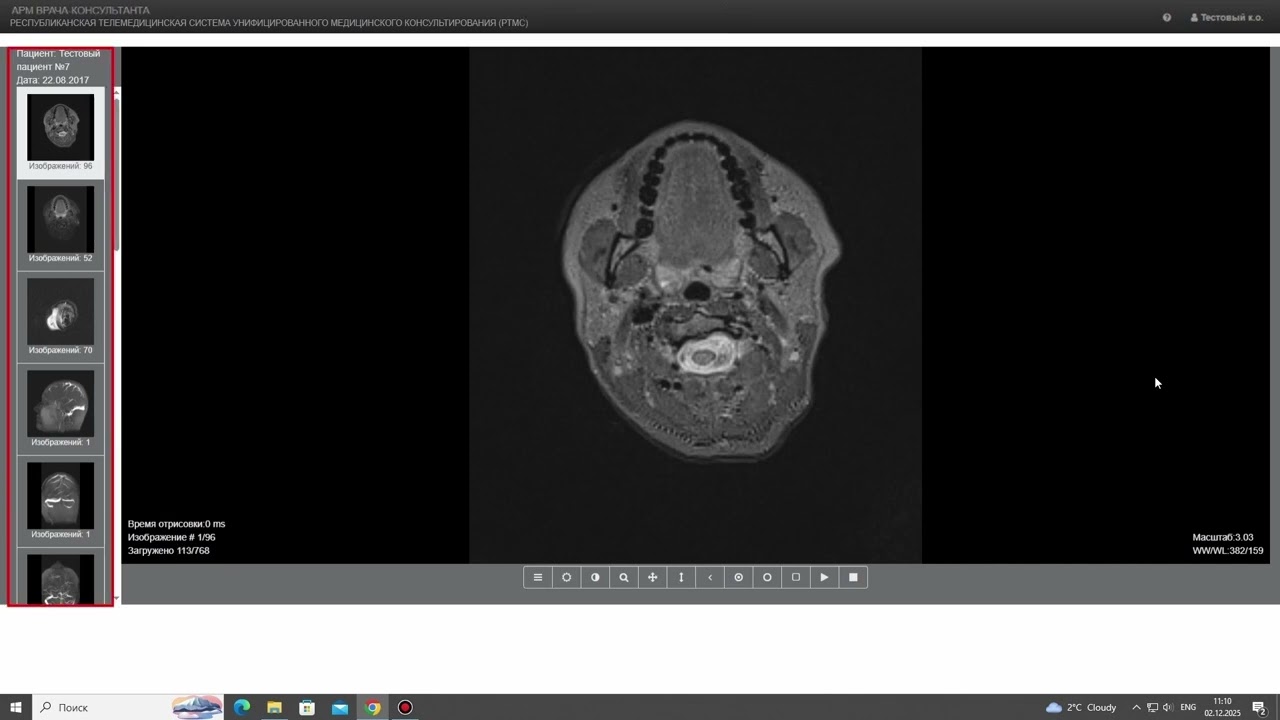Viewport: 1280px width, 720px height.
Task: Select the four-arrow pan tool
Action: pos(652,577)
